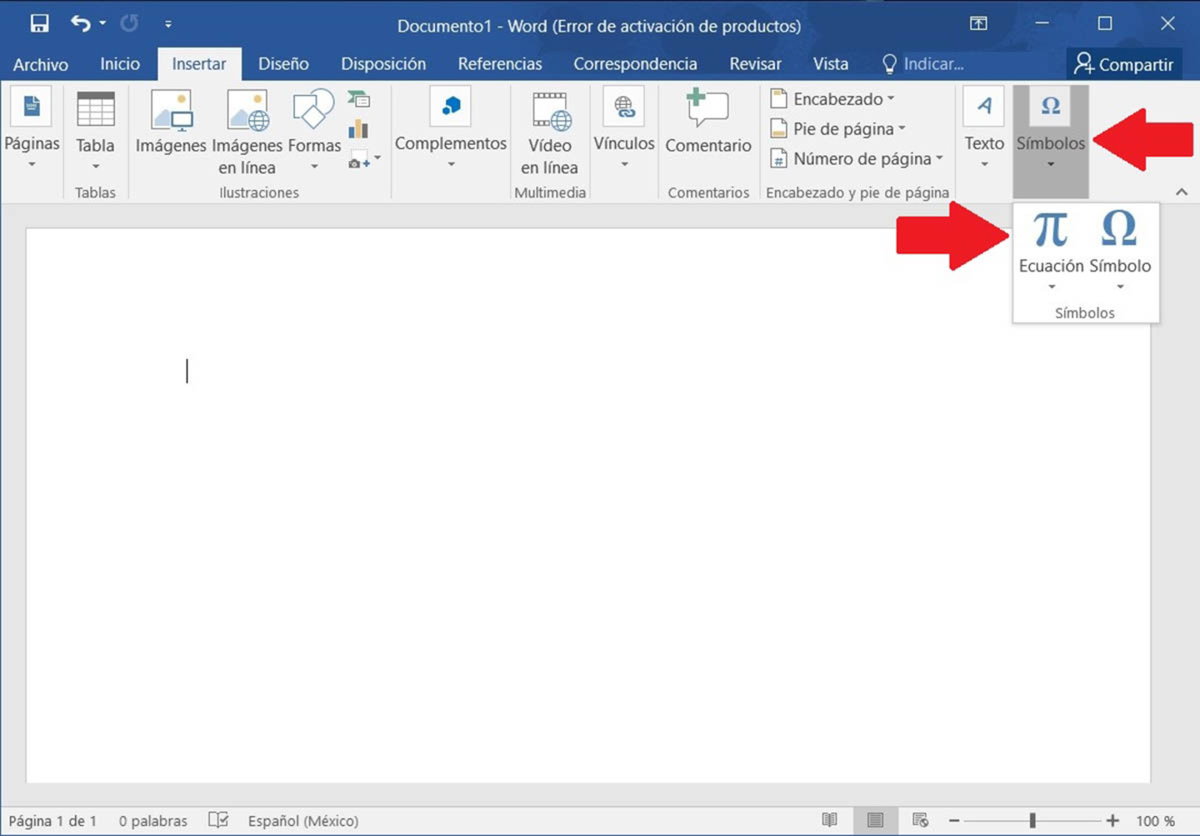This screenshot has height=836, width=1200.
Task: Click the Compartir button
Action: coord(1123,64)
